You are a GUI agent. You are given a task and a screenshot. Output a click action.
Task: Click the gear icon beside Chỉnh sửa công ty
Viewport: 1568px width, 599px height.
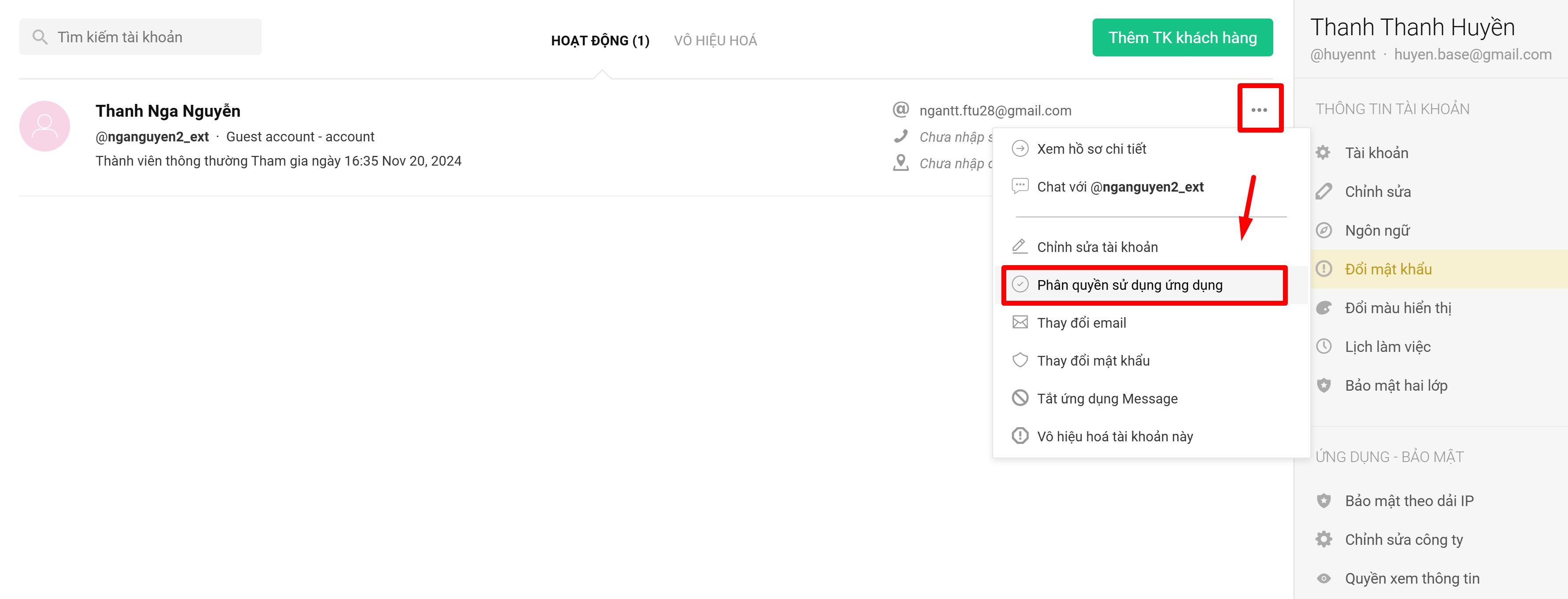pos(1323,540)
